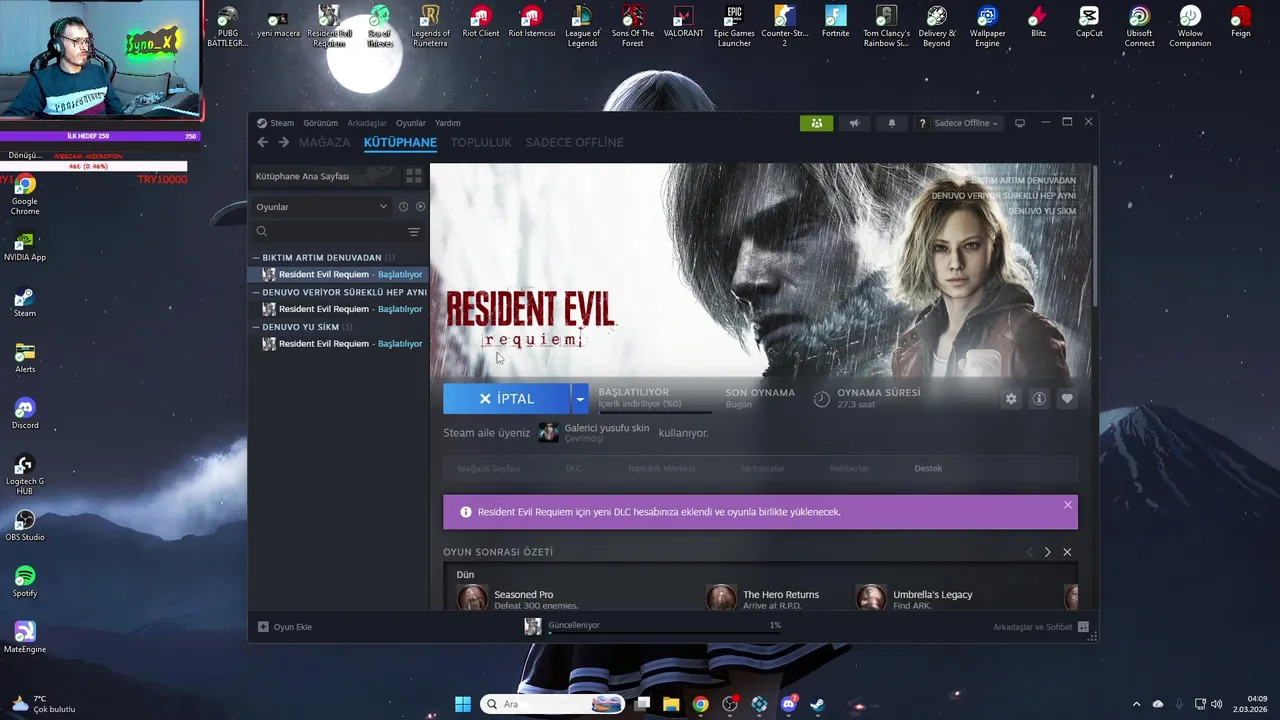Screen dimensions: 1280x720
Task: Open VALORANT desktop shortcut
Action: [x=683, y=23]
